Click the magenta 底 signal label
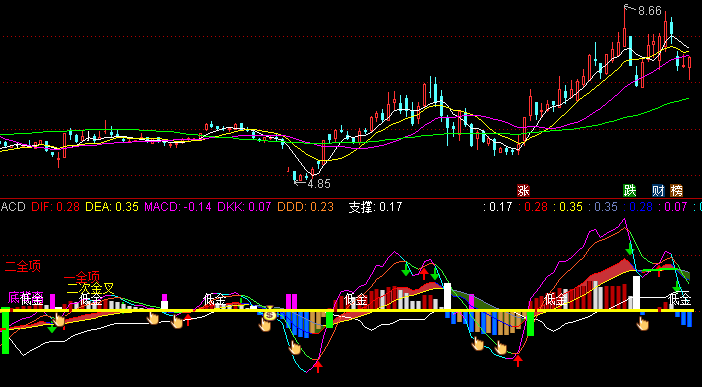Image resolution: width=702 pixels, height=387 pixels. pos(14,297)
